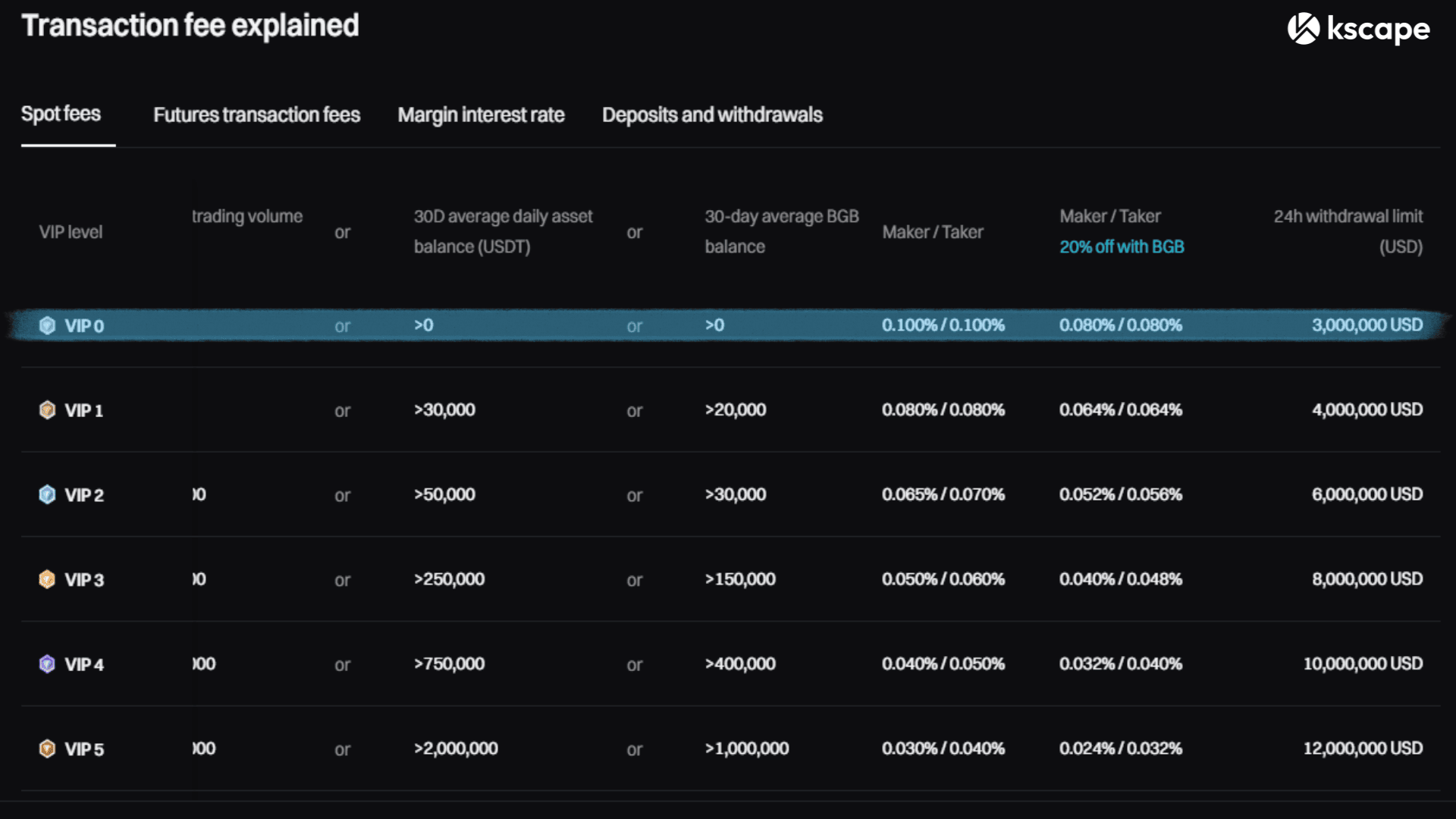Select the 'VIP 0' row label
The height and width of the screenshot is (819, 1456).
[84, 326]
